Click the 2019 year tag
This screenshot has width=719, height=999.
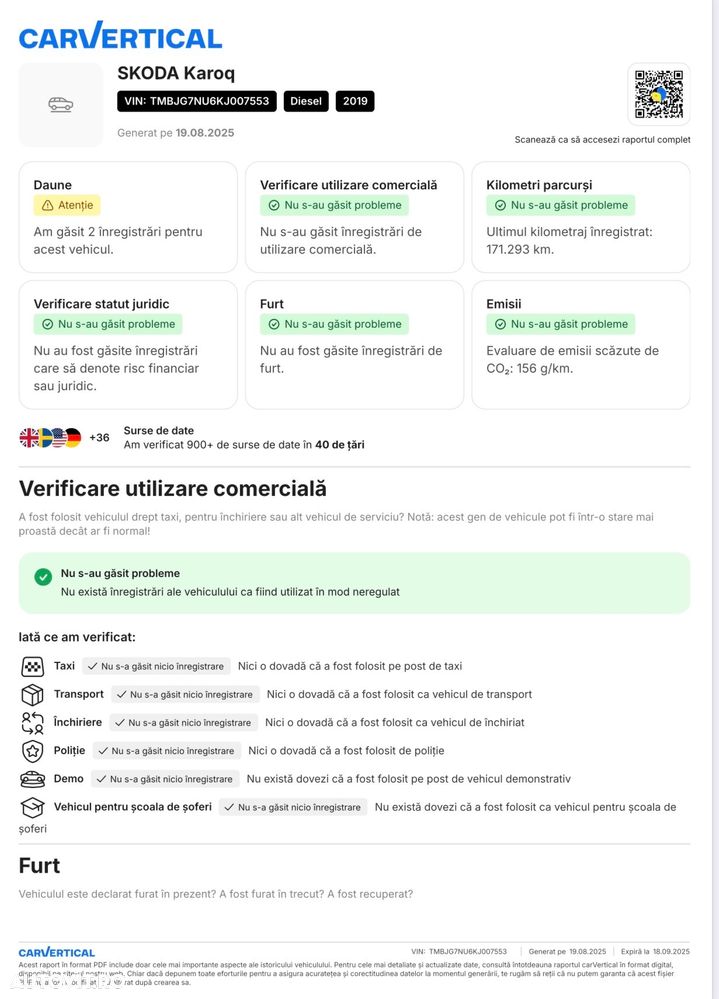tap(355, 101)
